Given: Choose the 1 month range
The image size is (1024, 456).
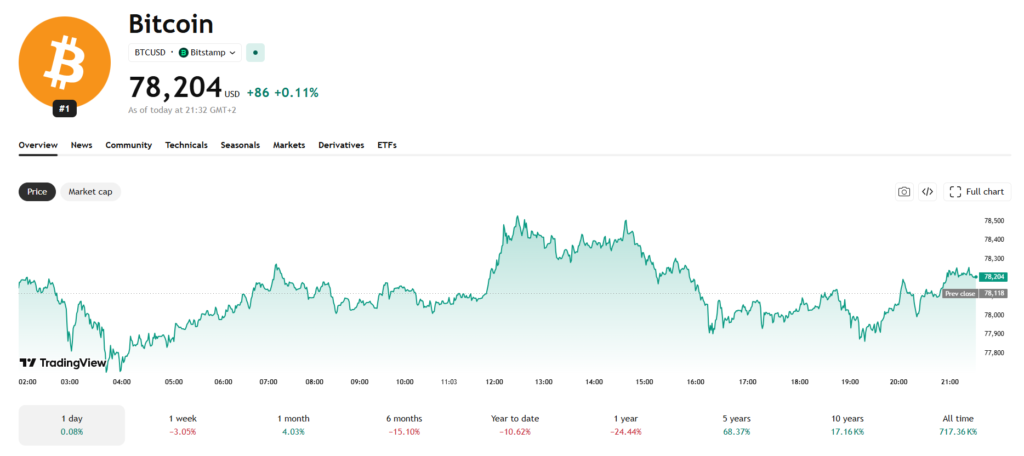Looking at the screenshot, I should pos(293,425).
